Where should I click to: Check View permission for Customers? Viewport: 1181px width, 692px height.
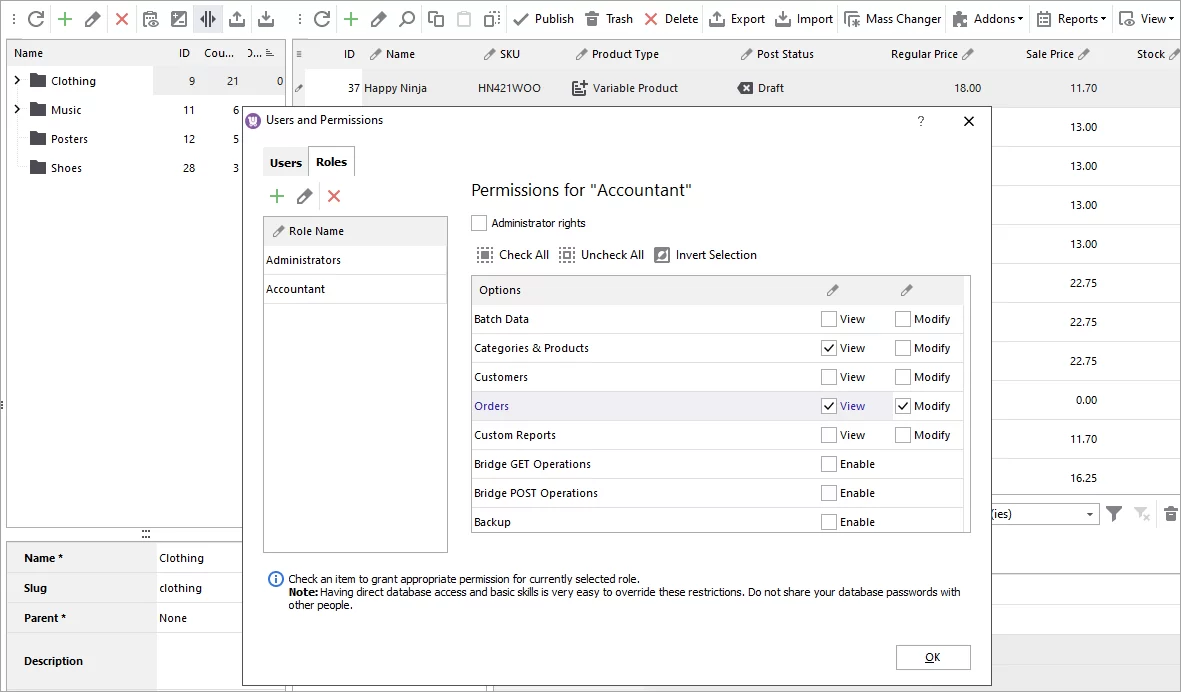pos(828,377)
